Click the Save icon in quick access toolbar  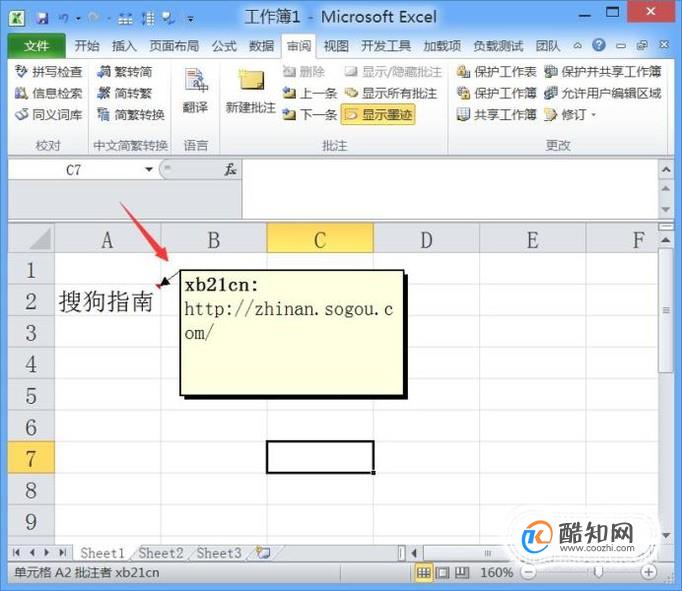pyautogui.click(x=42, y=18)
